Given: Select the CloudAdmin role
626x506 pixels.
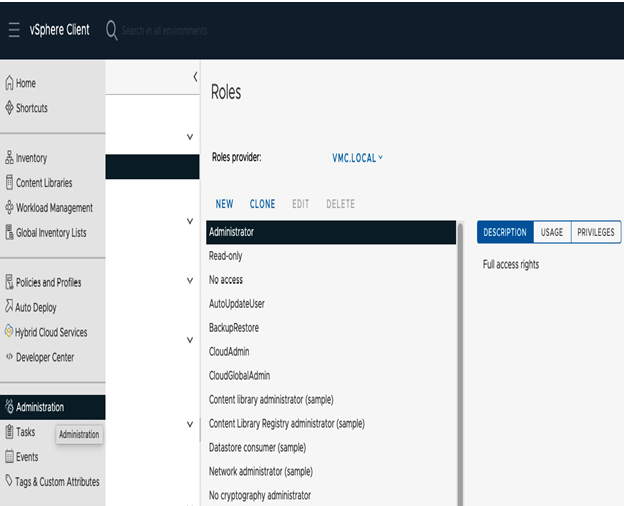Looking at the screenshot, I should click(x=331, y=352).
